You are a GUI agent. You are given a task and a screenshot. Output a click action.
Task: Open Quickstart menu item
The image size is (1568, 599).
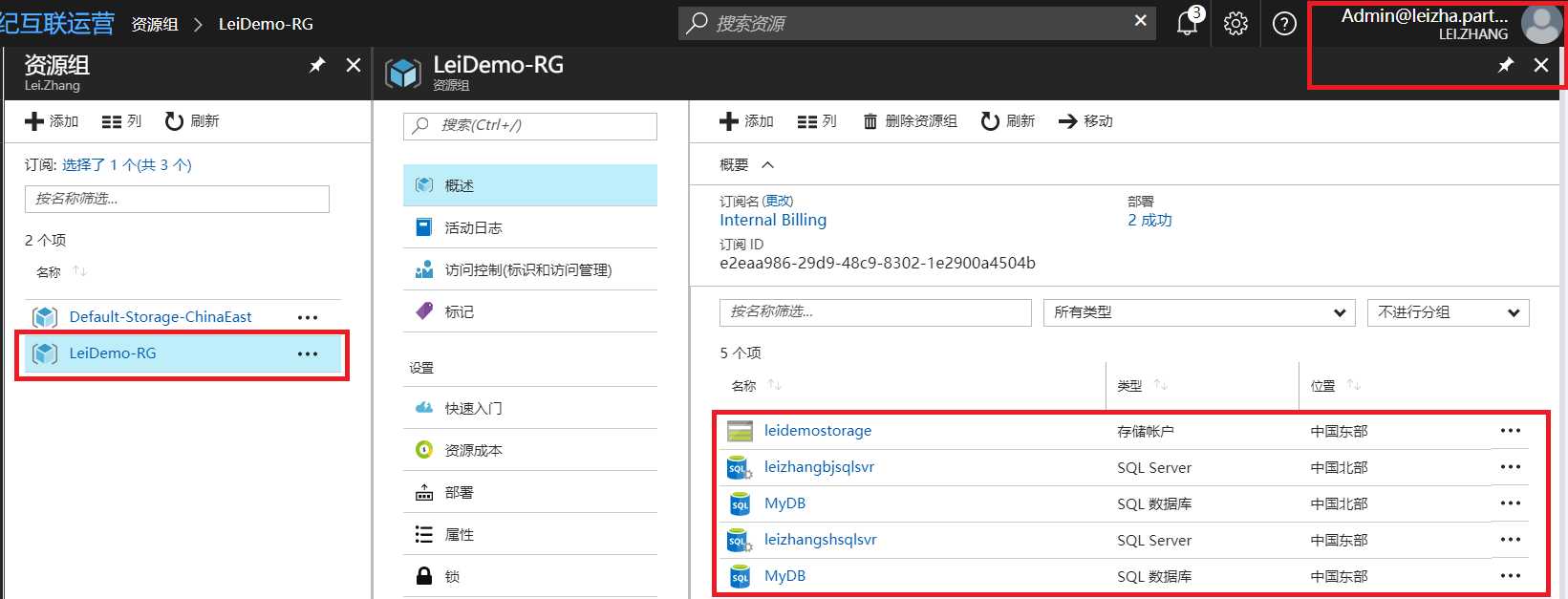[530, 408]
